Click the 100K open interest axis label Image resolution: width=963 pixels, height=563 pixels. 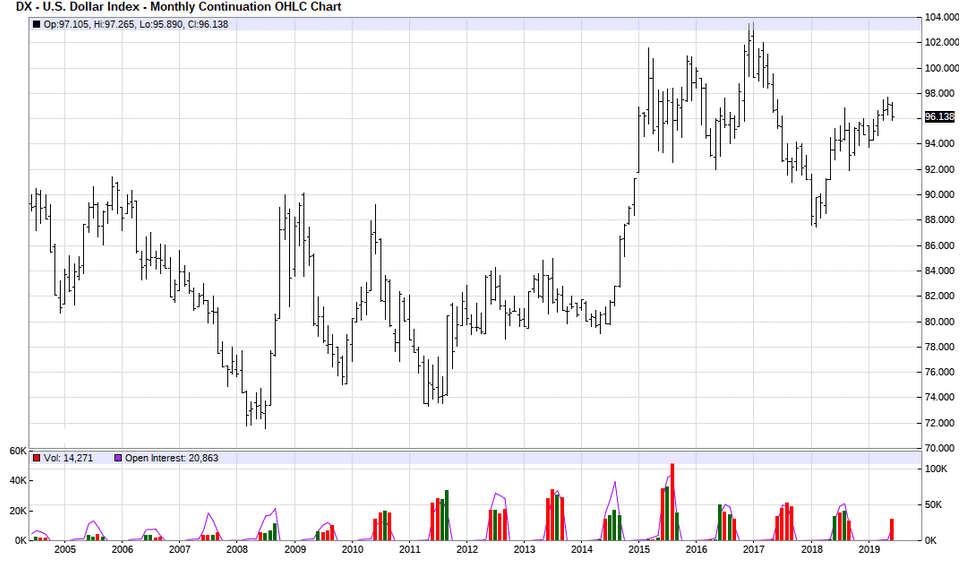coord(936,469)
